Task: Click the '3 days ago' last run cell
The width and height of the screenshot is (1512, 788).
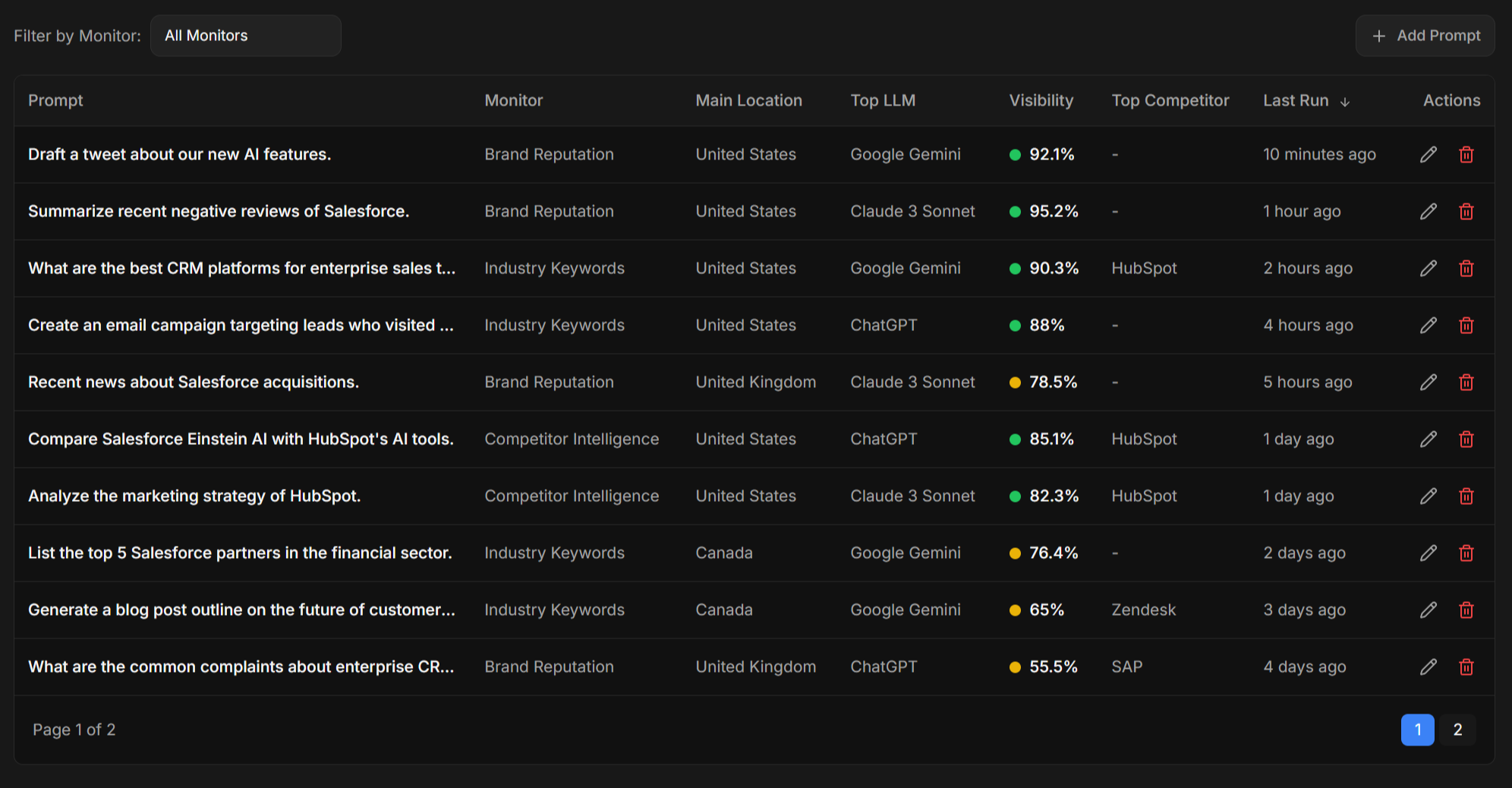Action: tap(1305, 610)
